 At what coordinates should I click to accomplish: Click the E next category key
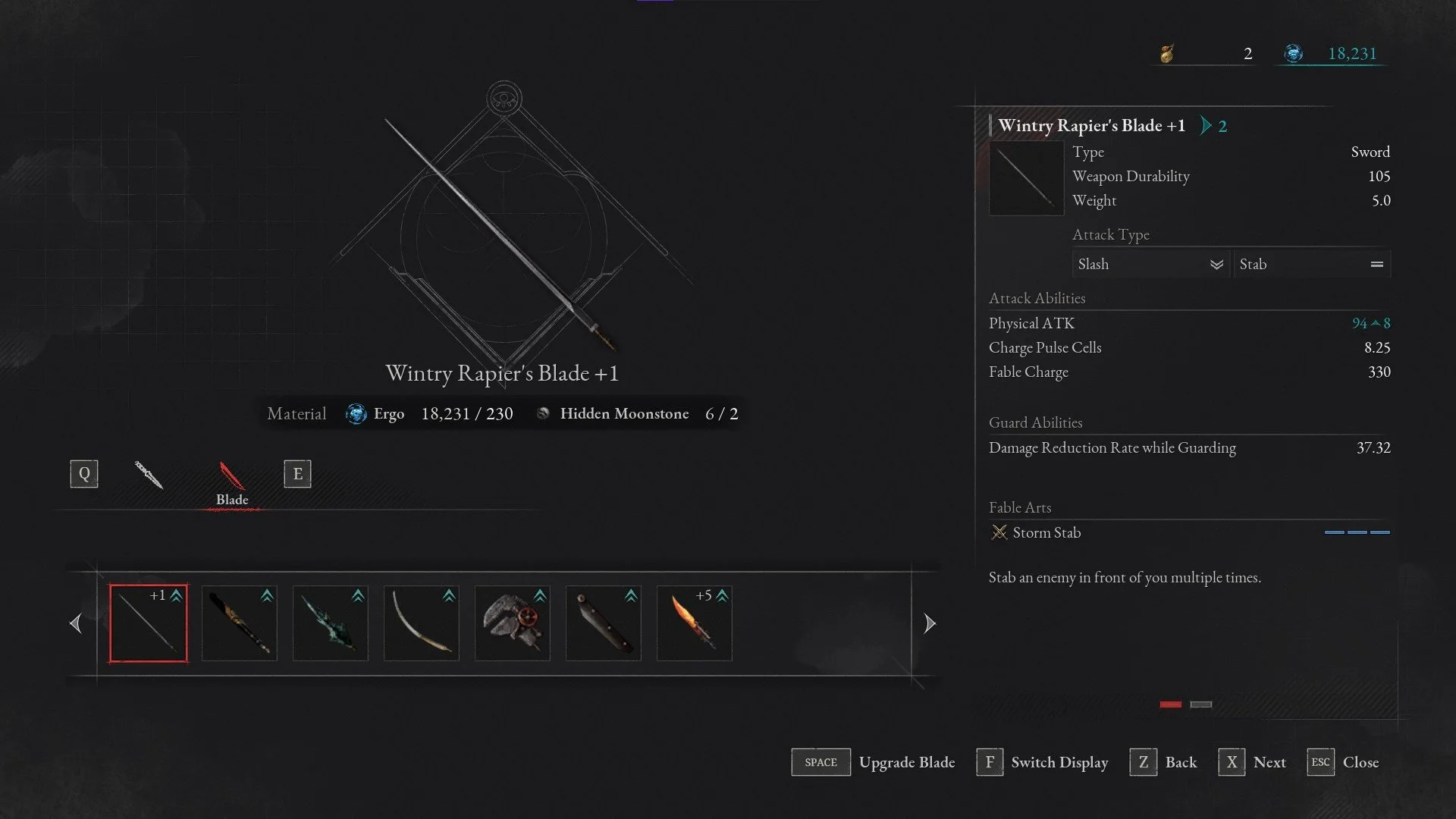coord(297,474)
